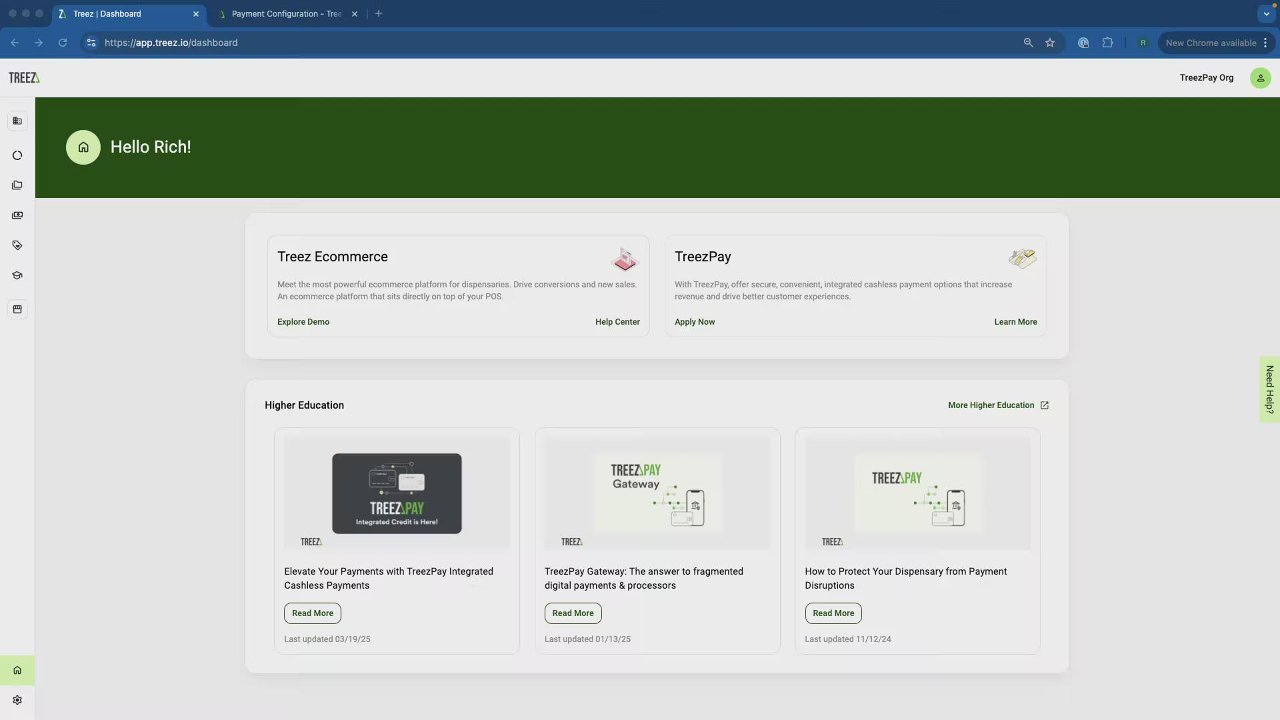Open the TreezPay Gateway article thumbnail
The image size is (1280, 720).
coord(657,493)
